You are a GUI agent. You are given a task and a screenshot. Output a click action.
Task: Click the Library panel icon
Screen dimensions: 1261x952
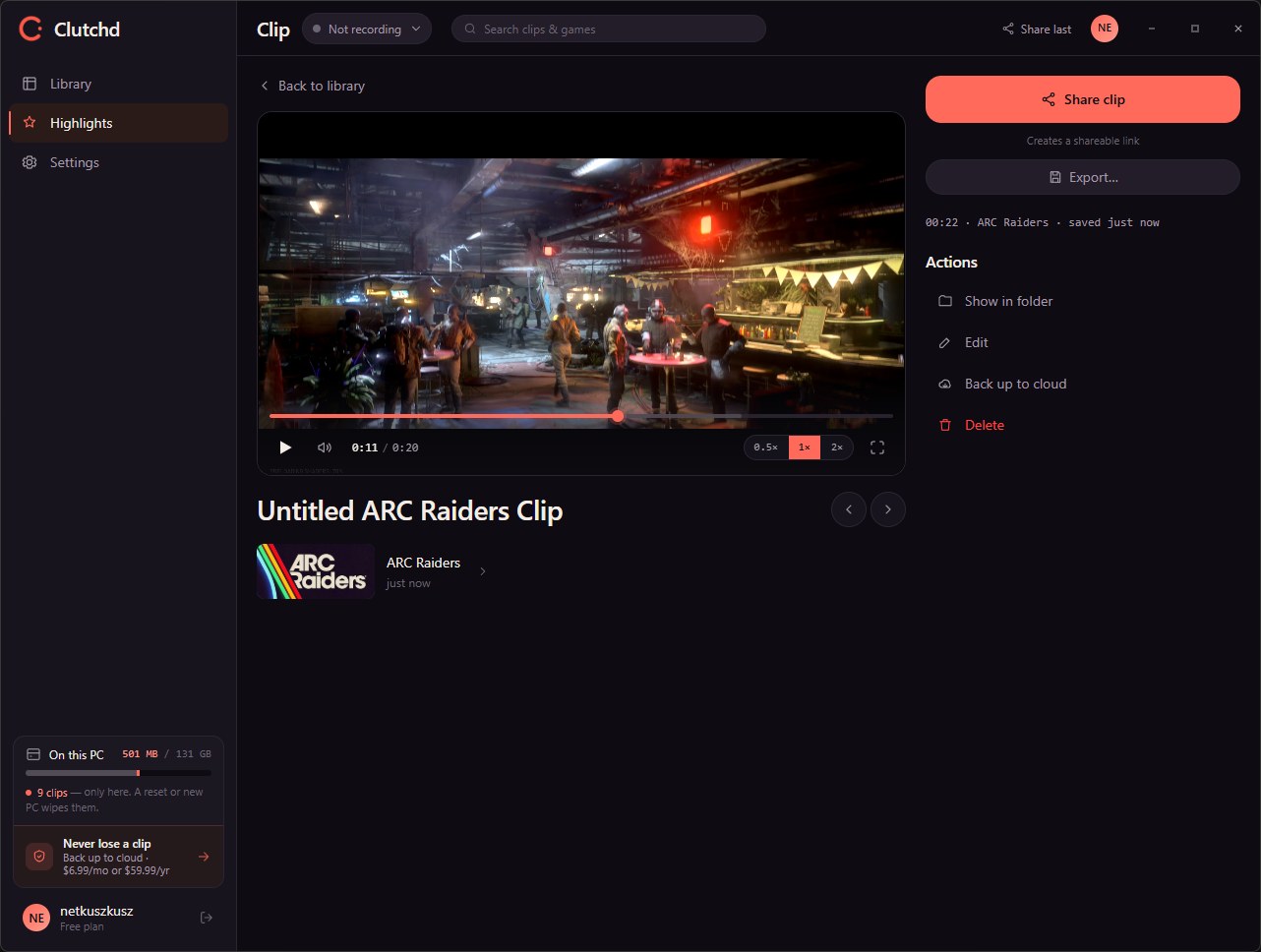[x=30, y=84]
